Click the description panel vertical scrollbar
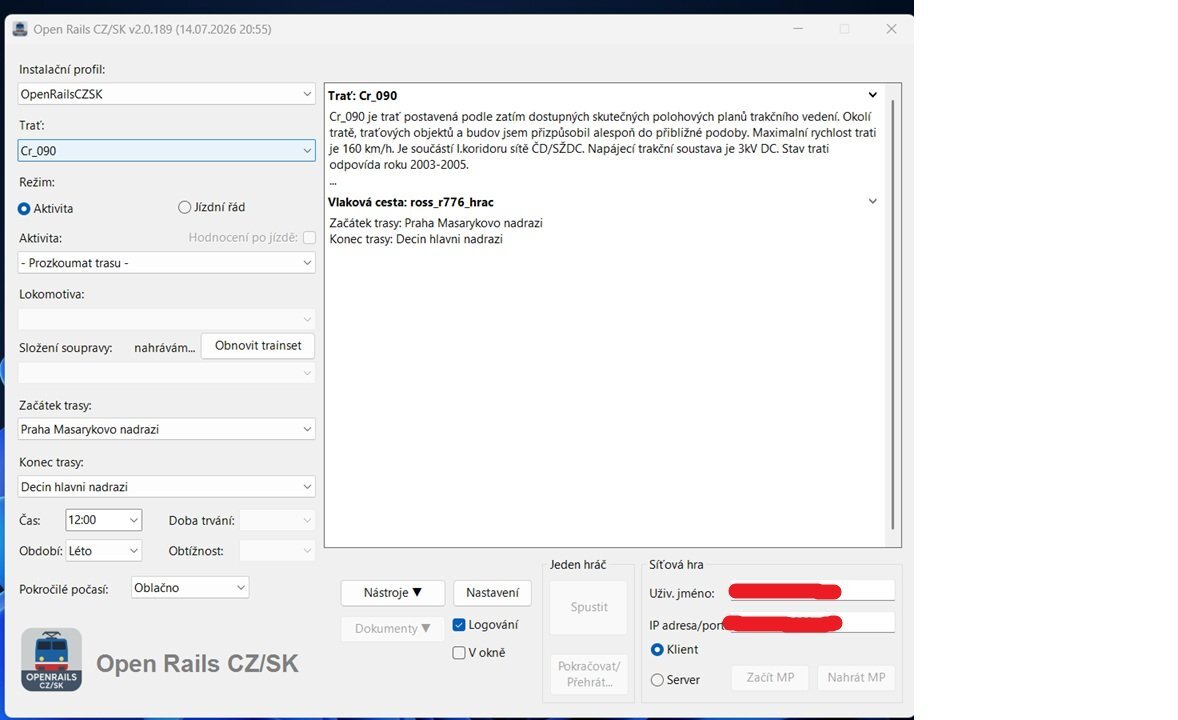The width and height of the screenshot is (1178, 720). (x=893, y=315)
